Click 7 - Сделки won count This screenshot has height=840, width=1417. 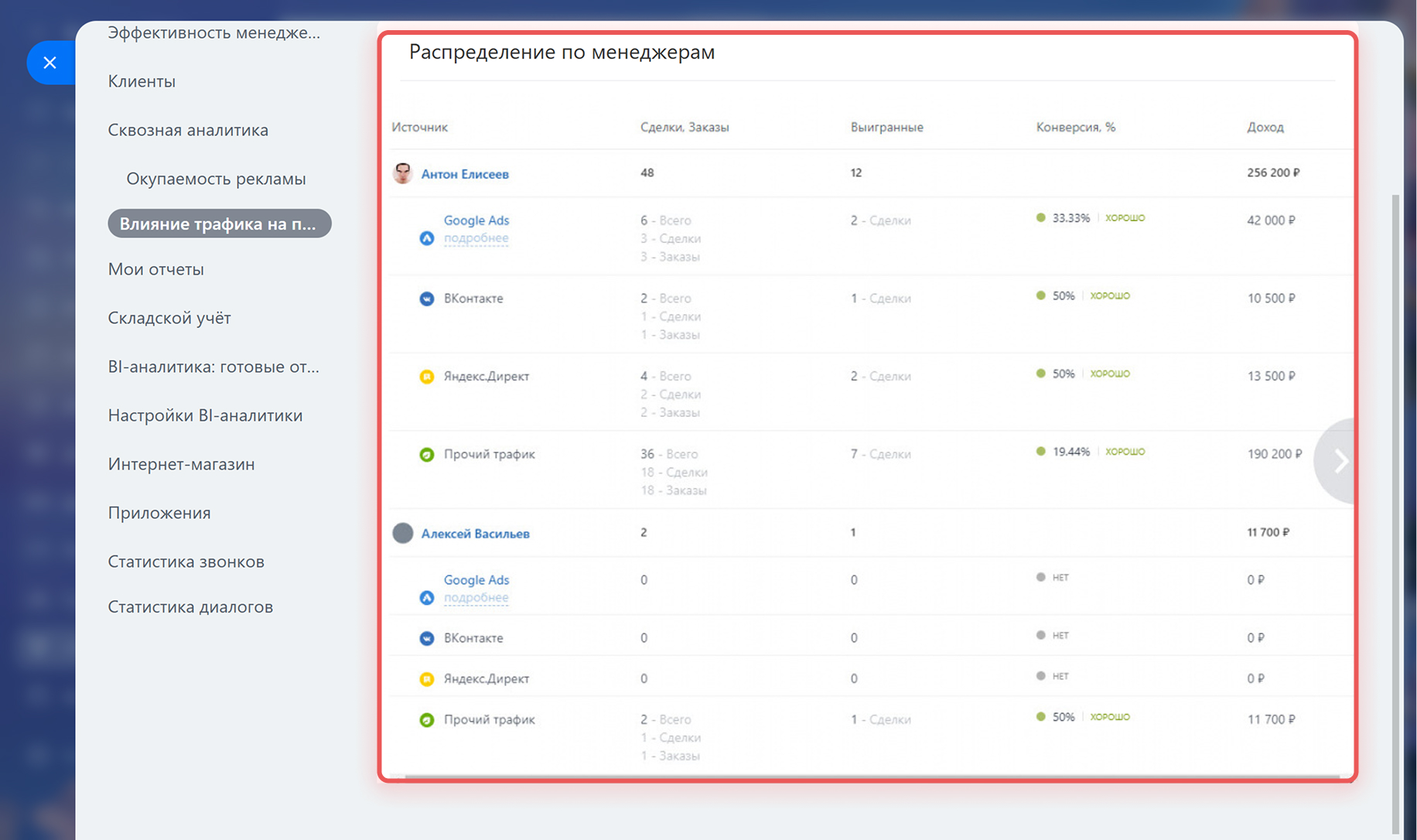point(881,454)
